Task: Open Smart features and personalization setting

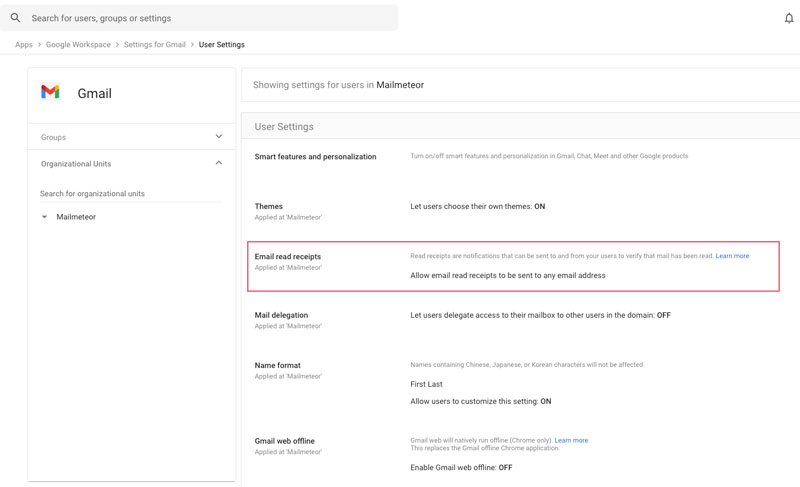Action: pyautogui.click(x=315, y=157)
